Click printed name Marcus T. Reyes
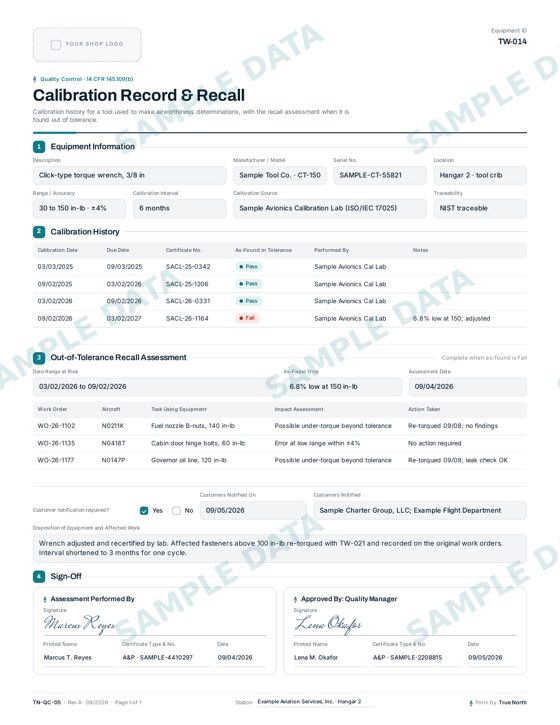The width and height of the screenshot is (560, 725). (68, 657)
